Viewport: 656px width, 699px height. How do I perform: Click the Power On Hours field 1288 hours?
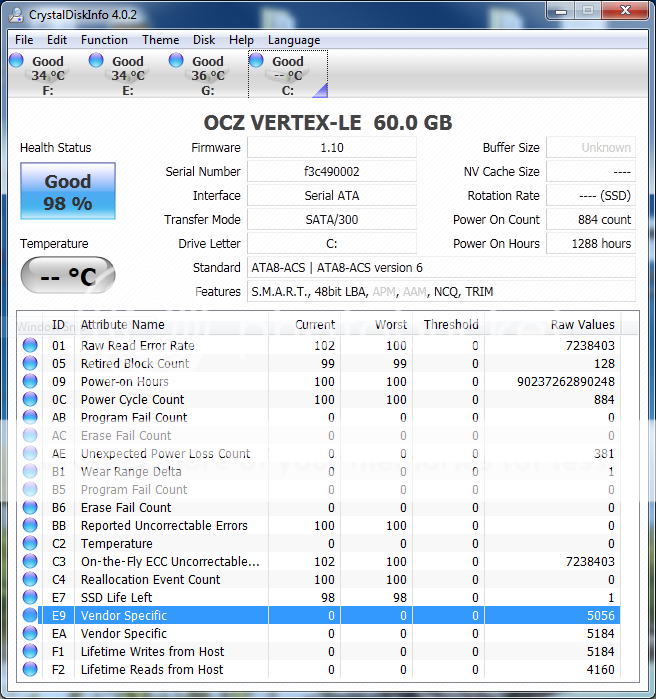(591, 244)
